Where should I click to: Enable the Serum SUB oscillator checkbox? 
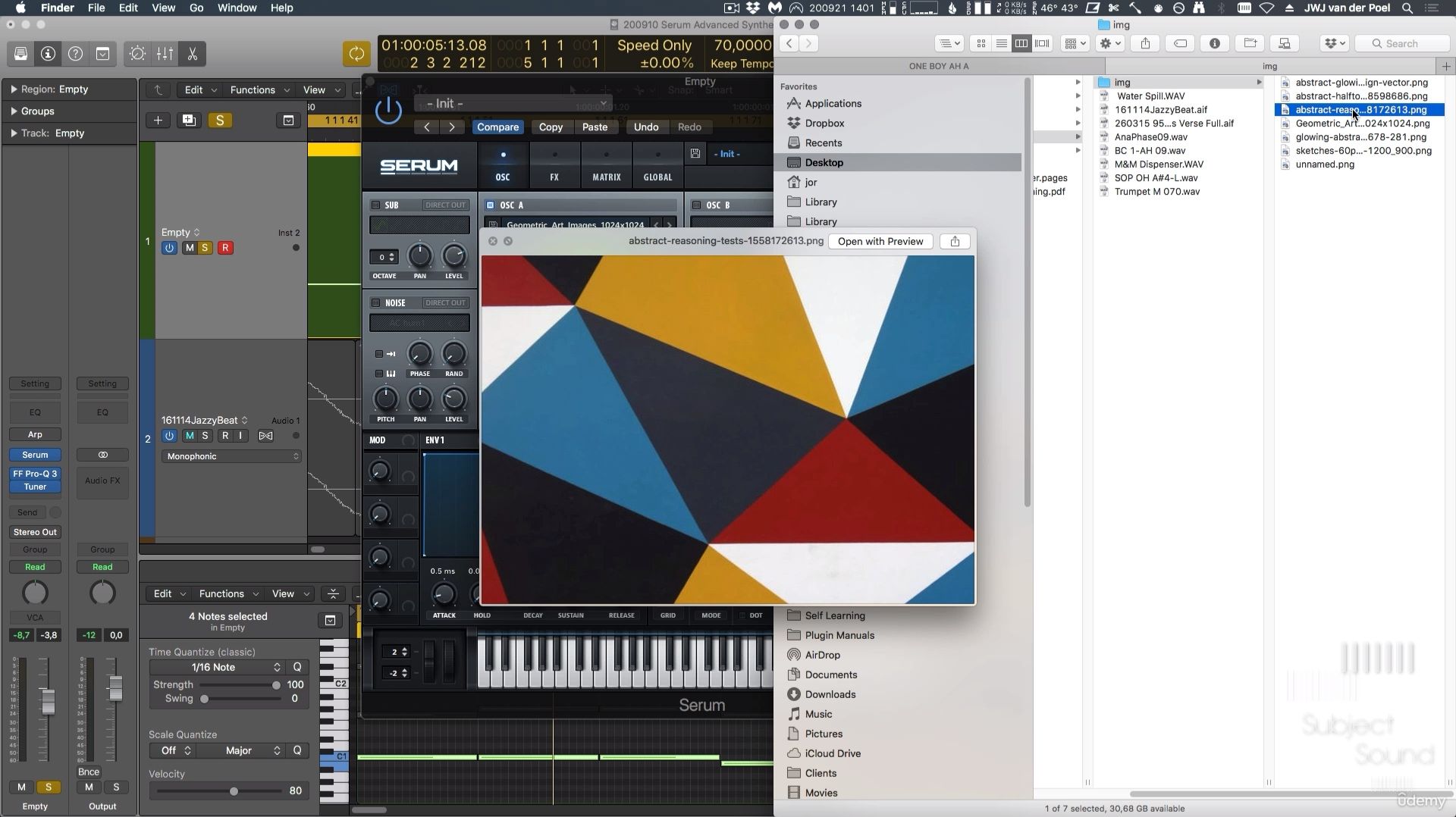[375, 205]
